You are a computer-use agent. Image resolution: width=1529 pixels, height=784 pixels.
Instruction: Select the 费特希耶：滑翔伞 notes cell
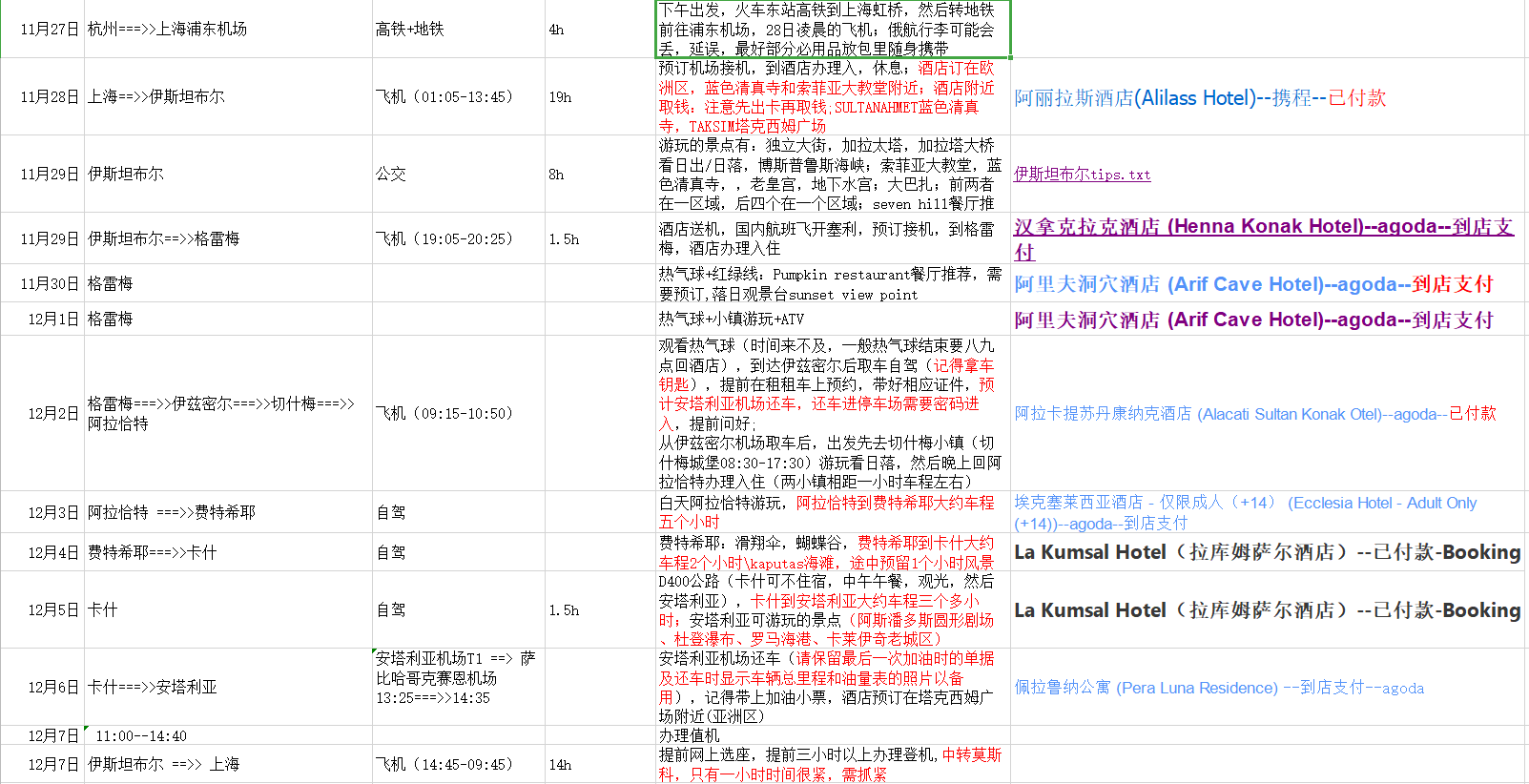(x=834, y=553)
